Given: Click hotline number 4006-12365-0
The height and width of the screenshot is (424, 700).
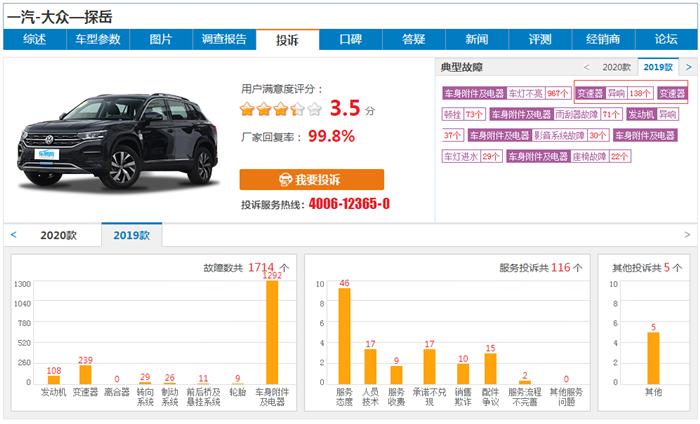Looking at the screenshot, I should click(349, 204).
